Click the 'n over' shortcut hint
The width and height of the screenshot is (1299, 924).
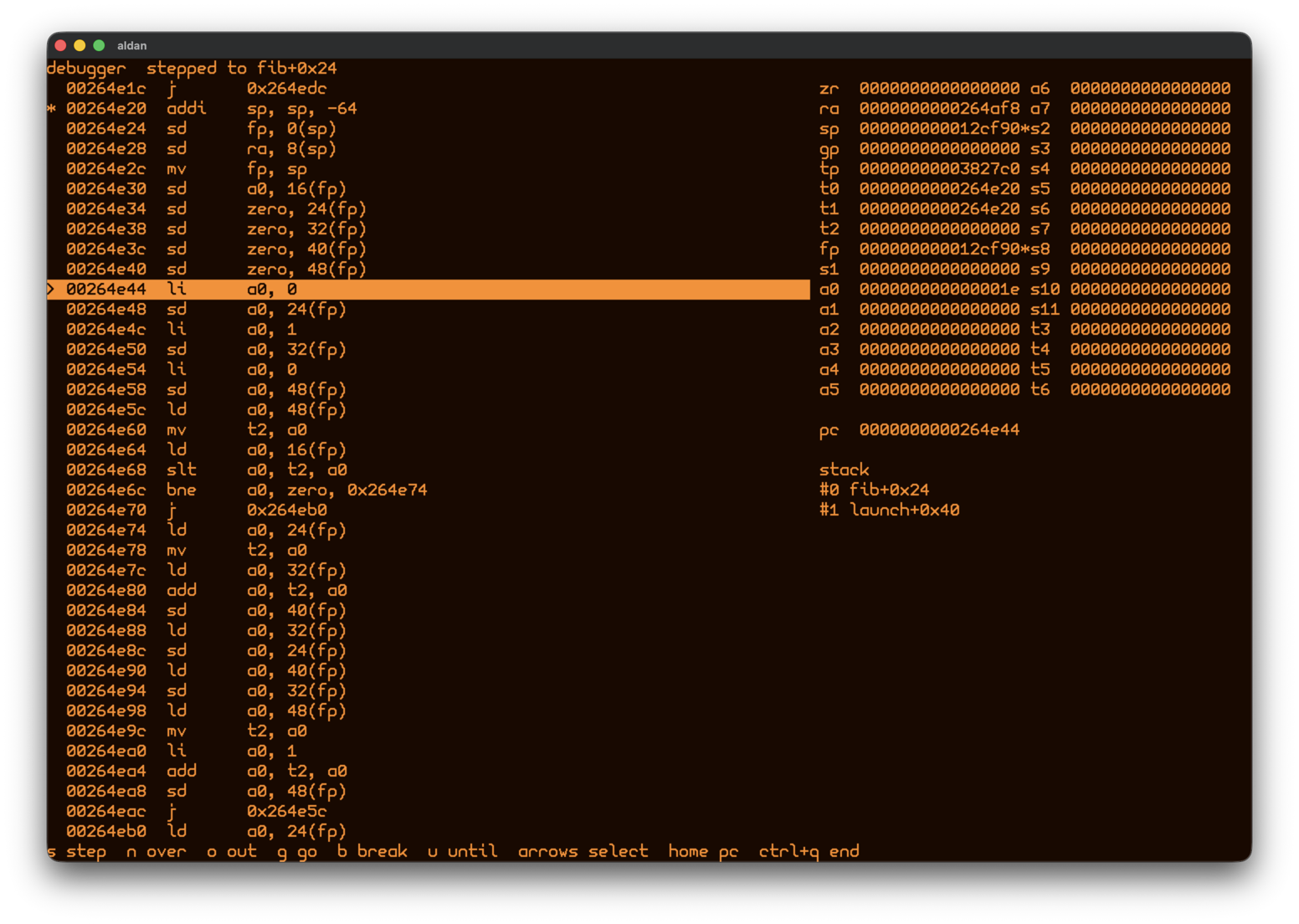(157, 851)
